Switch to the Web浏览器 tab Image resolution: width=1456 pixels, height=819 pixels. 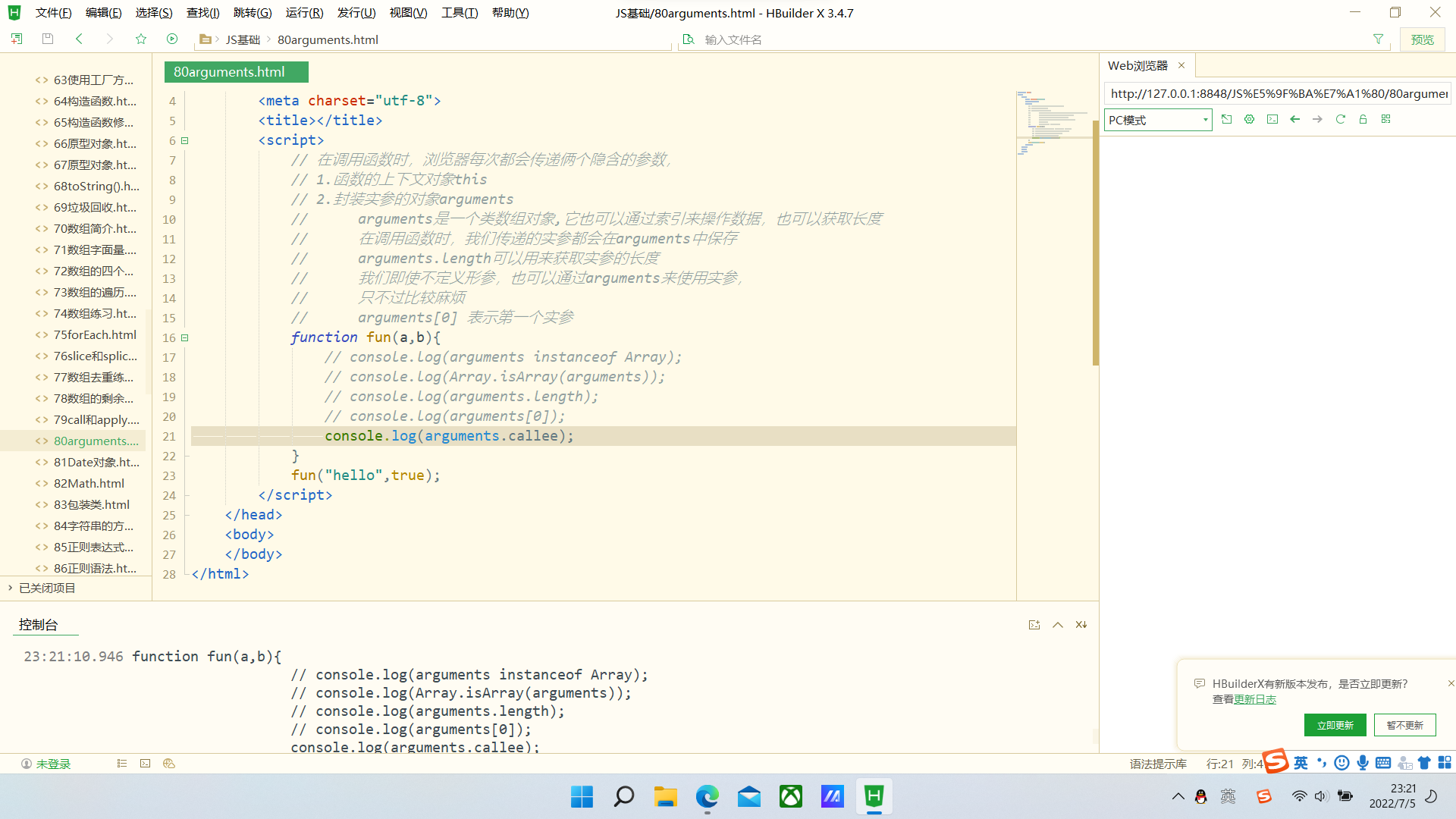[x=1137, y=65]
